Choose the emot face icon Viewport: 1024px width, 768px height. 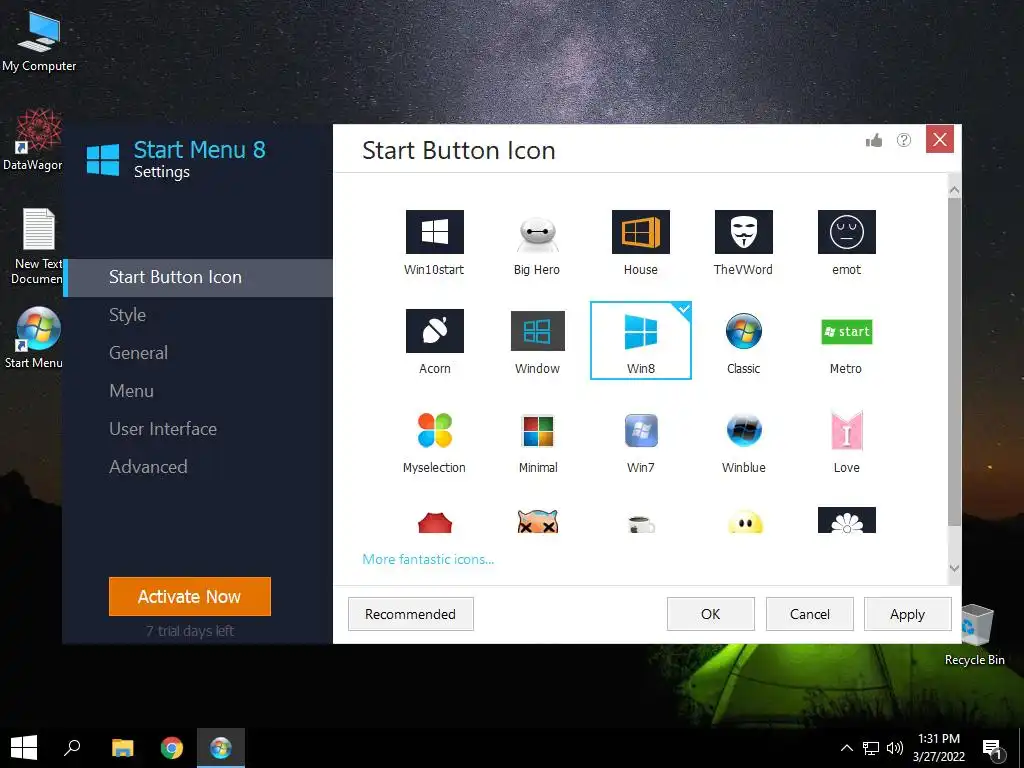pos(846,242)
